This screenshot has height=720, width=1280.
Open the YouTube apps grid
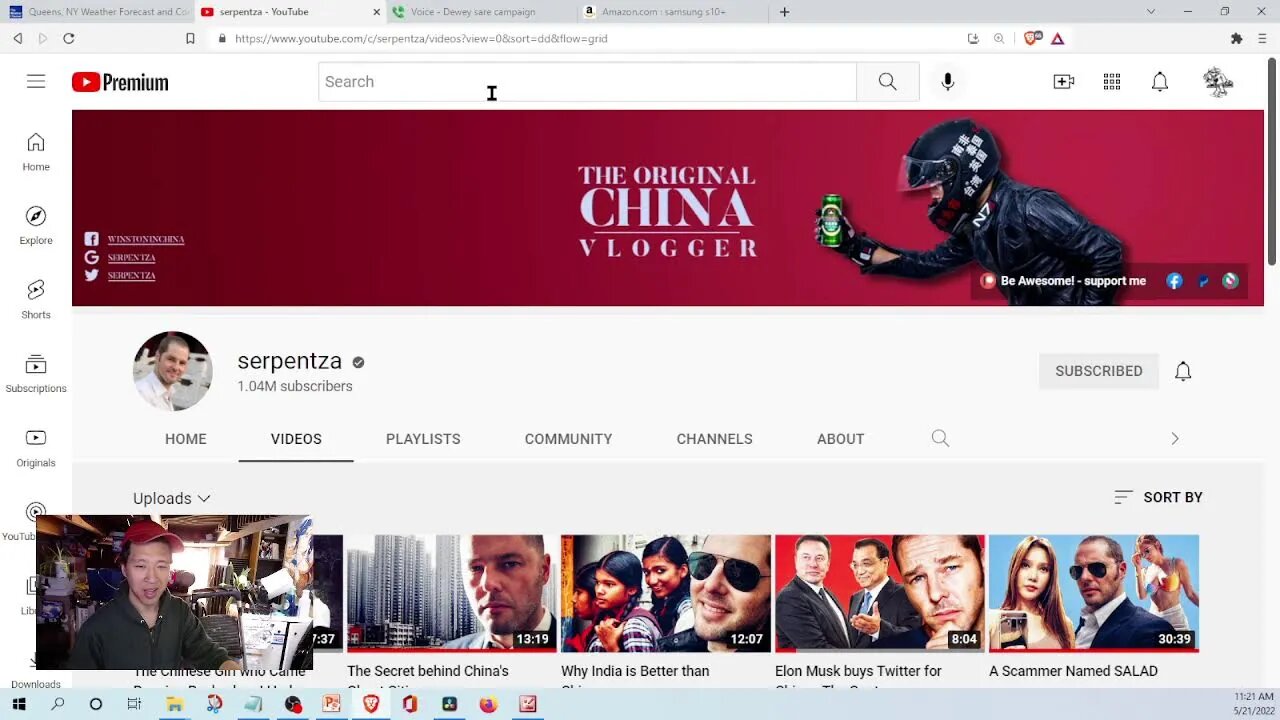(x=1112, y=82)
